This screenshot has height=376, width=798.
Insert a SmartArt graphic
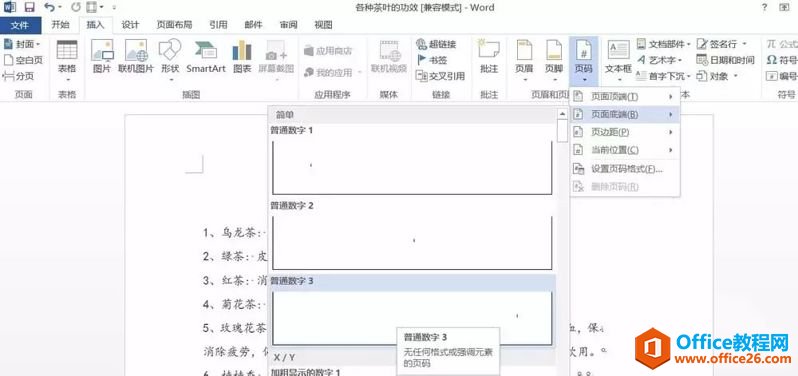point(206,57)
